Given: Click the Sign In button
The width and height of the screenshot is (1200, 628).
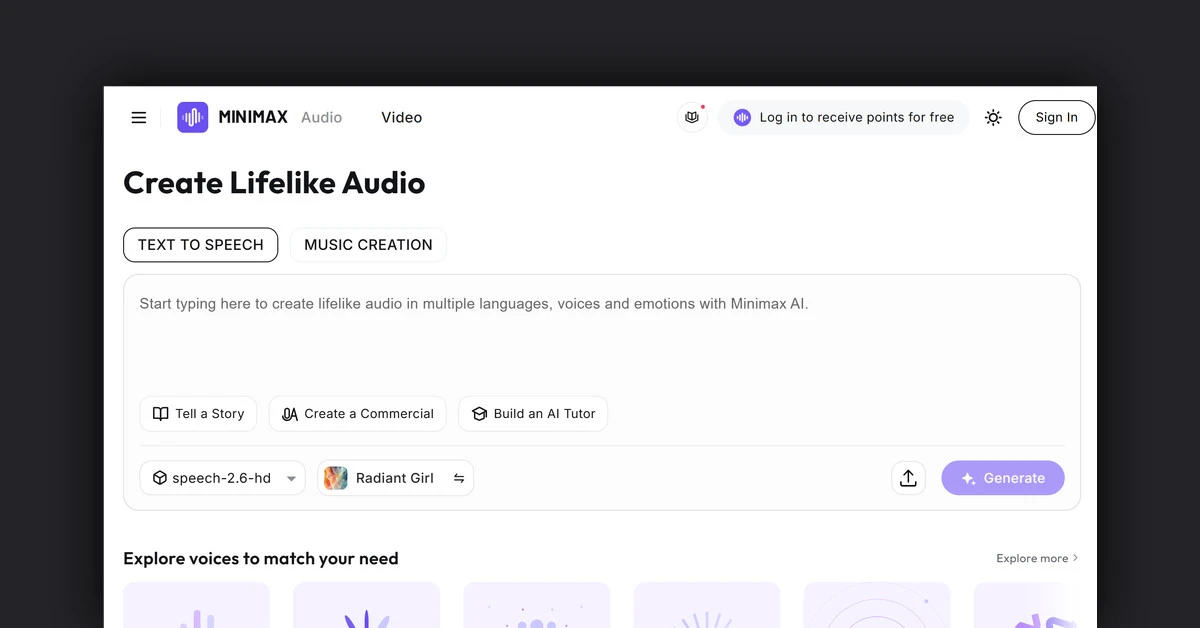Looking at the screenshot, I should click(x=1056, y=117).
